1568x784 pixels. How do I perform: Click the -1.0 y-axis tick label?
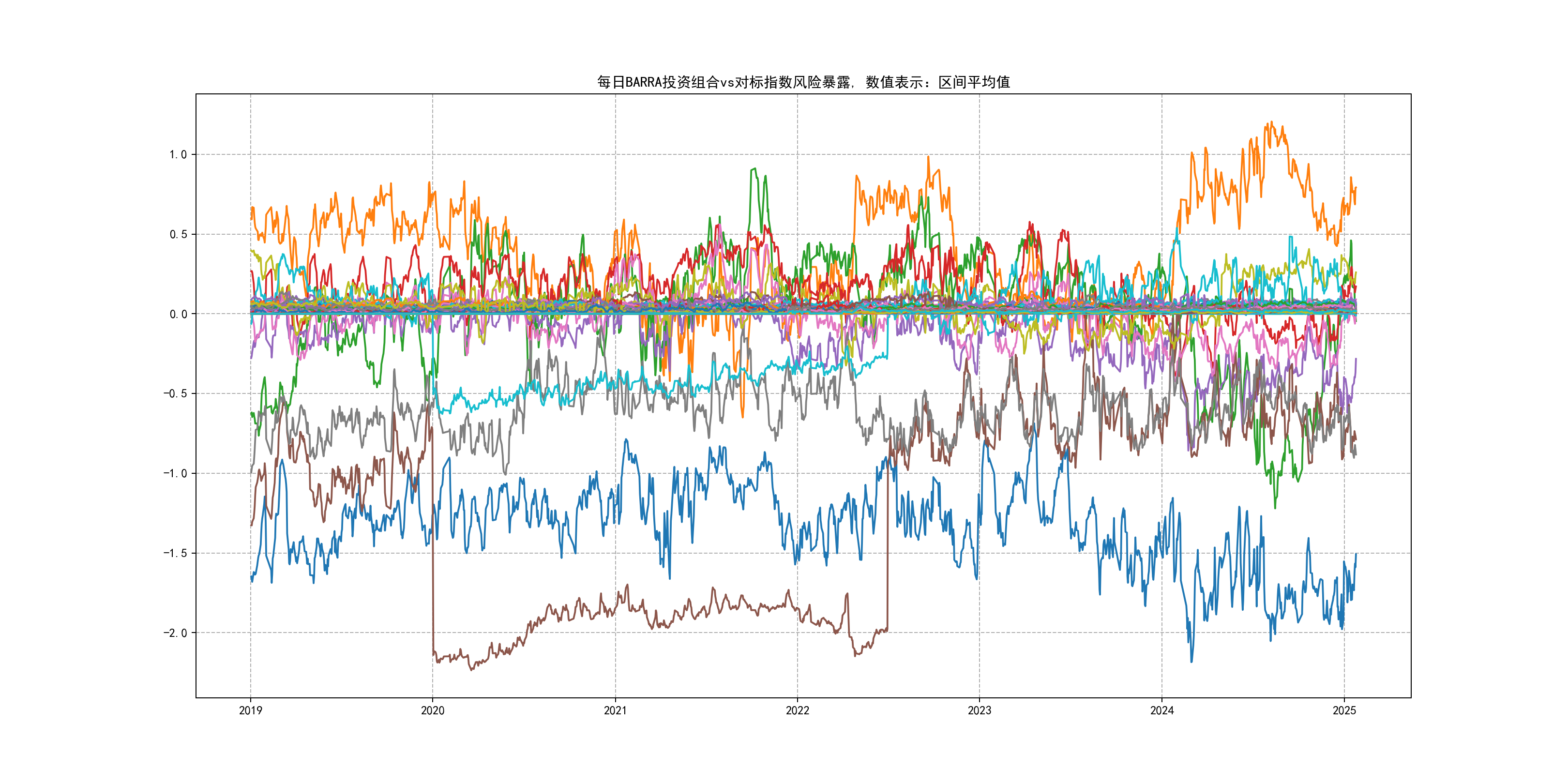coord(175,474)
